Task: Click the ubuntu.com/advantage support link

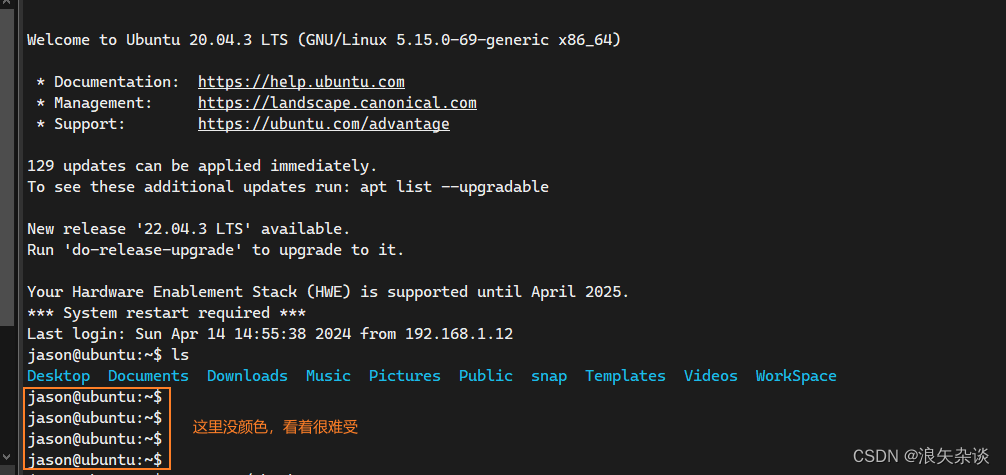Action: (323, 124)
